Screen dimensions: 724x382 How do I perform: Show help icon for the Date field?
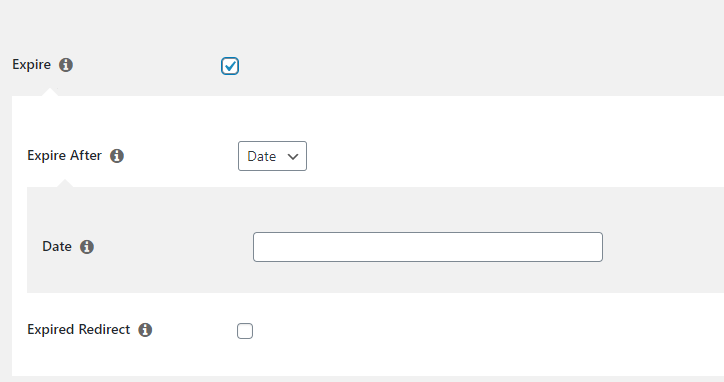pos(87,247)
